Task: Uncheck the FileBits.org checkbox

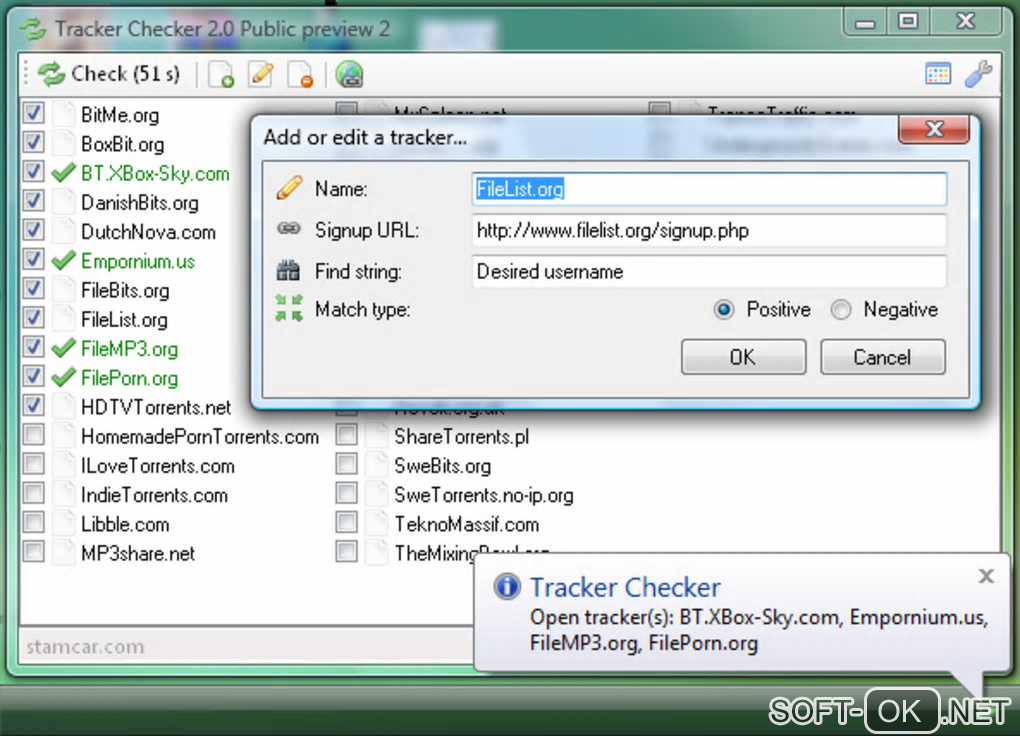Action: click(33, 289)
